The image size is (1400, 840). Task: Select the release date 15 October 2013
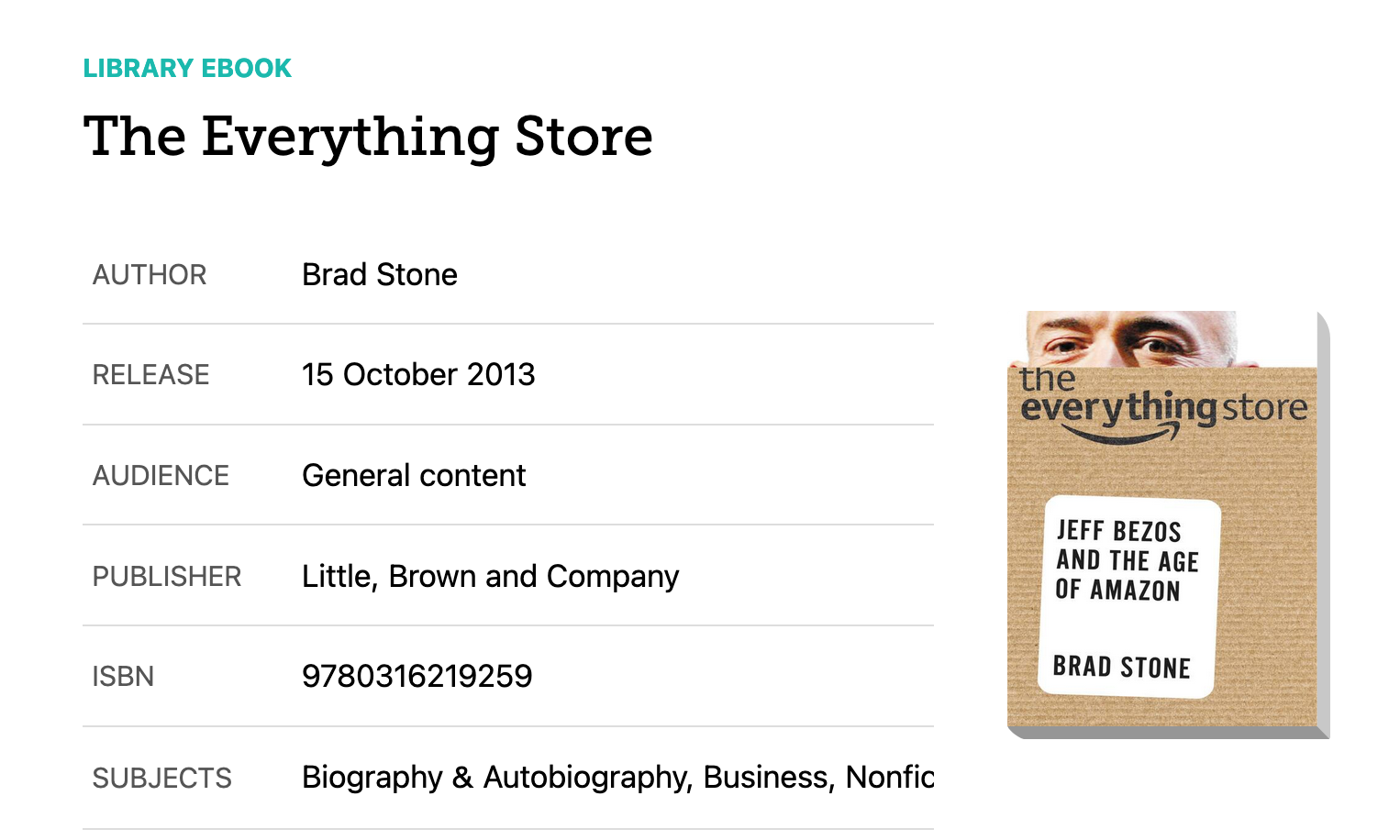pos(418,374)
